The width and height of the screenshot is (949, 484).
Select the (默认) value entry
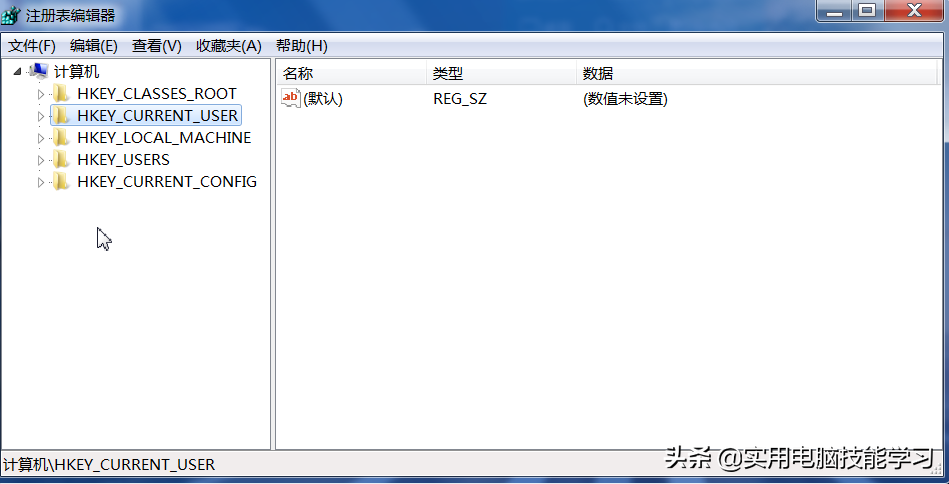click(x=323, y=99)
